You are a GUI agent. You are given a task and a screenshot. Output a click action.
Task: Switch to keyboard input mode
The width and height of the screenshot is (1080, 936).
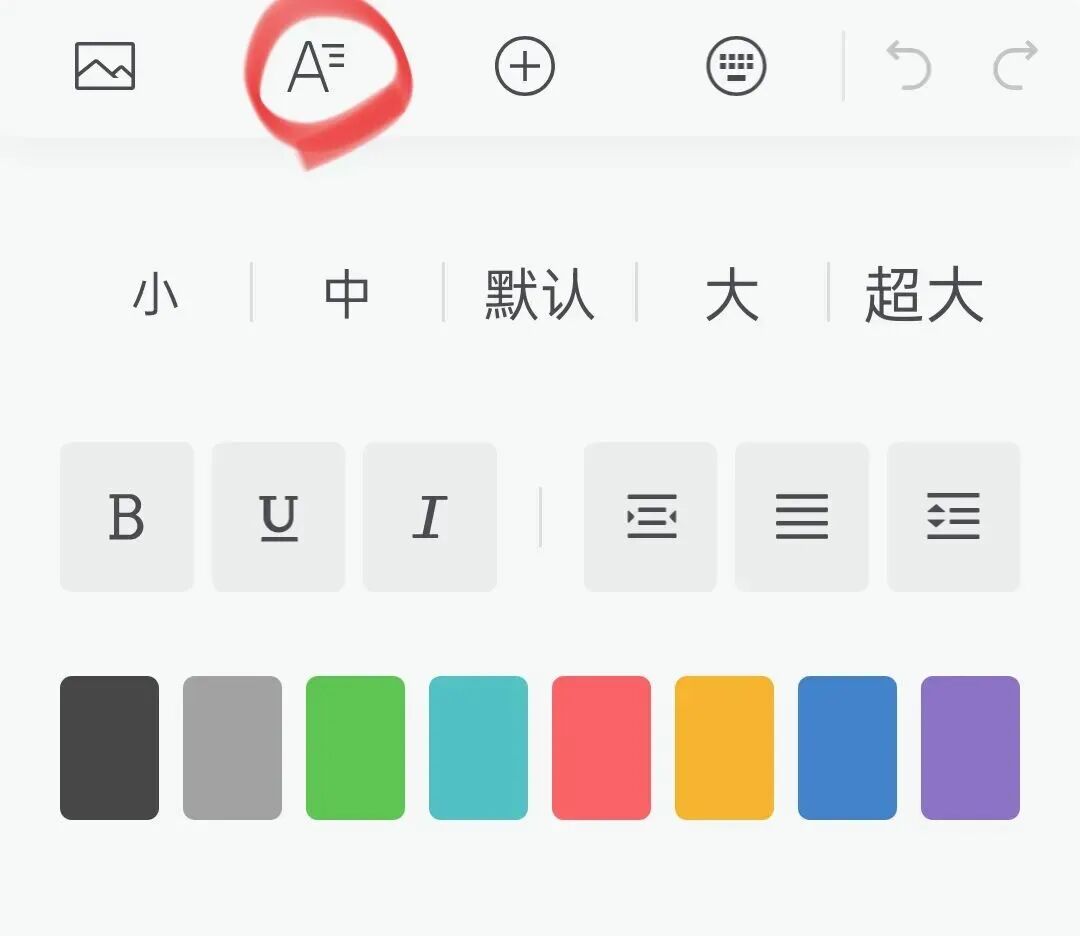737,65
